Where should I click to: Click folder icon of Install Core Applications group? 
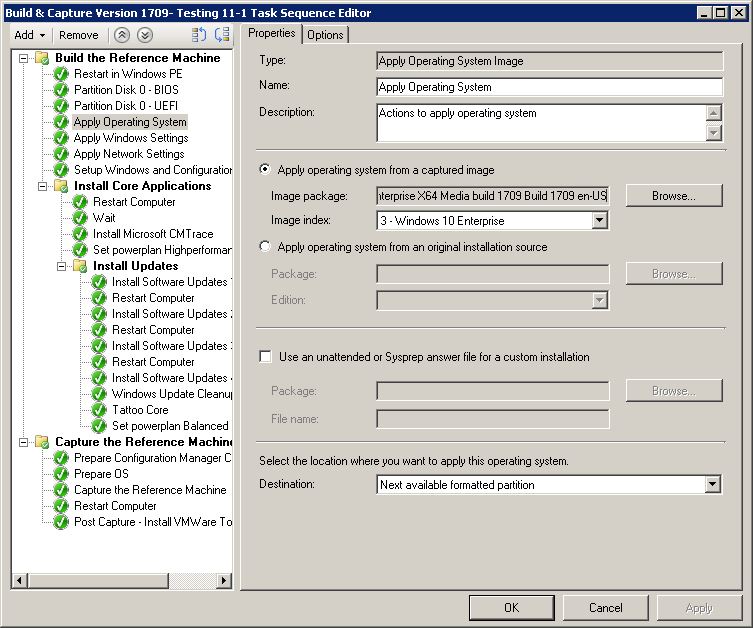coord(61,186)
